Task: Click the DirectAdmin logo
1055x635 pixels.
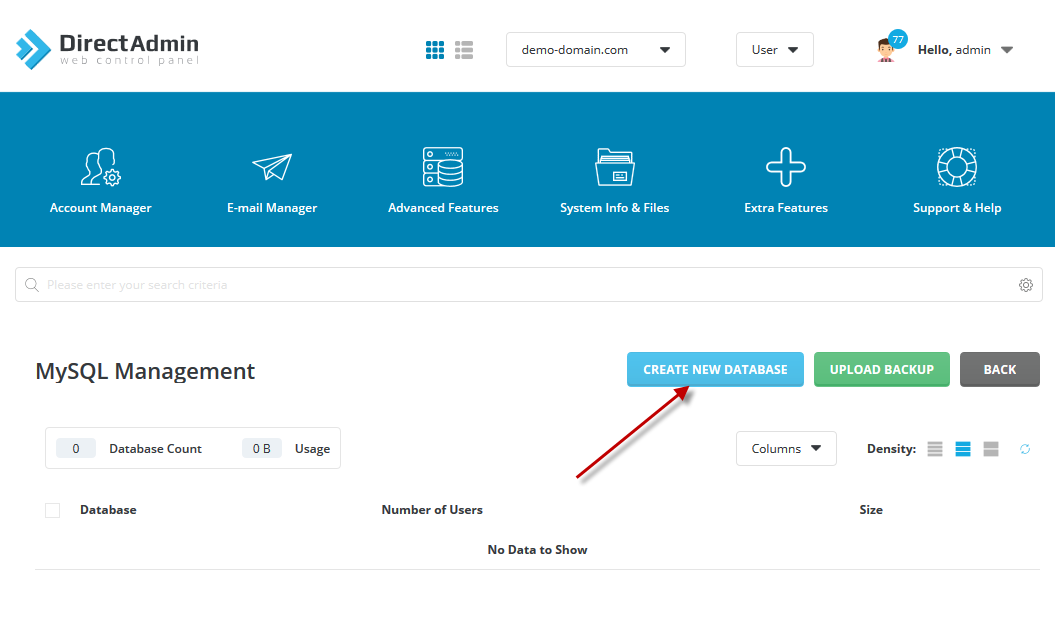Action: [x=108, y=49]
